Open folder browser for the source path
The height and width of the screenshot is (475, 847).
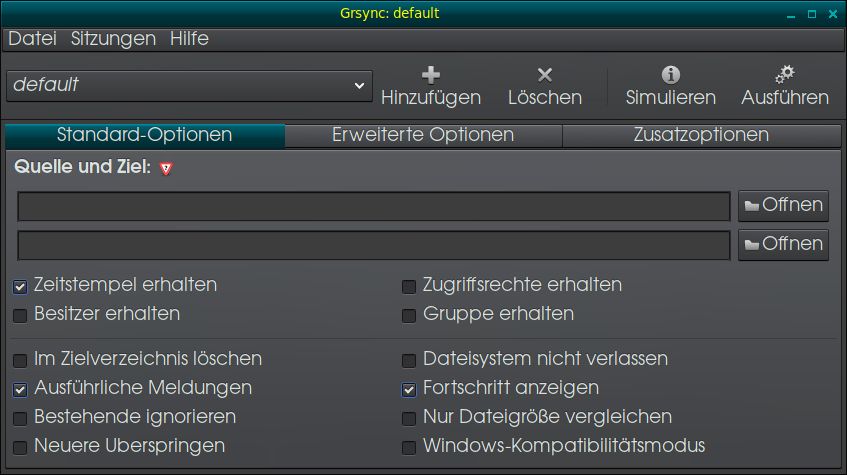pyautogui.click(x=784, y=206)
